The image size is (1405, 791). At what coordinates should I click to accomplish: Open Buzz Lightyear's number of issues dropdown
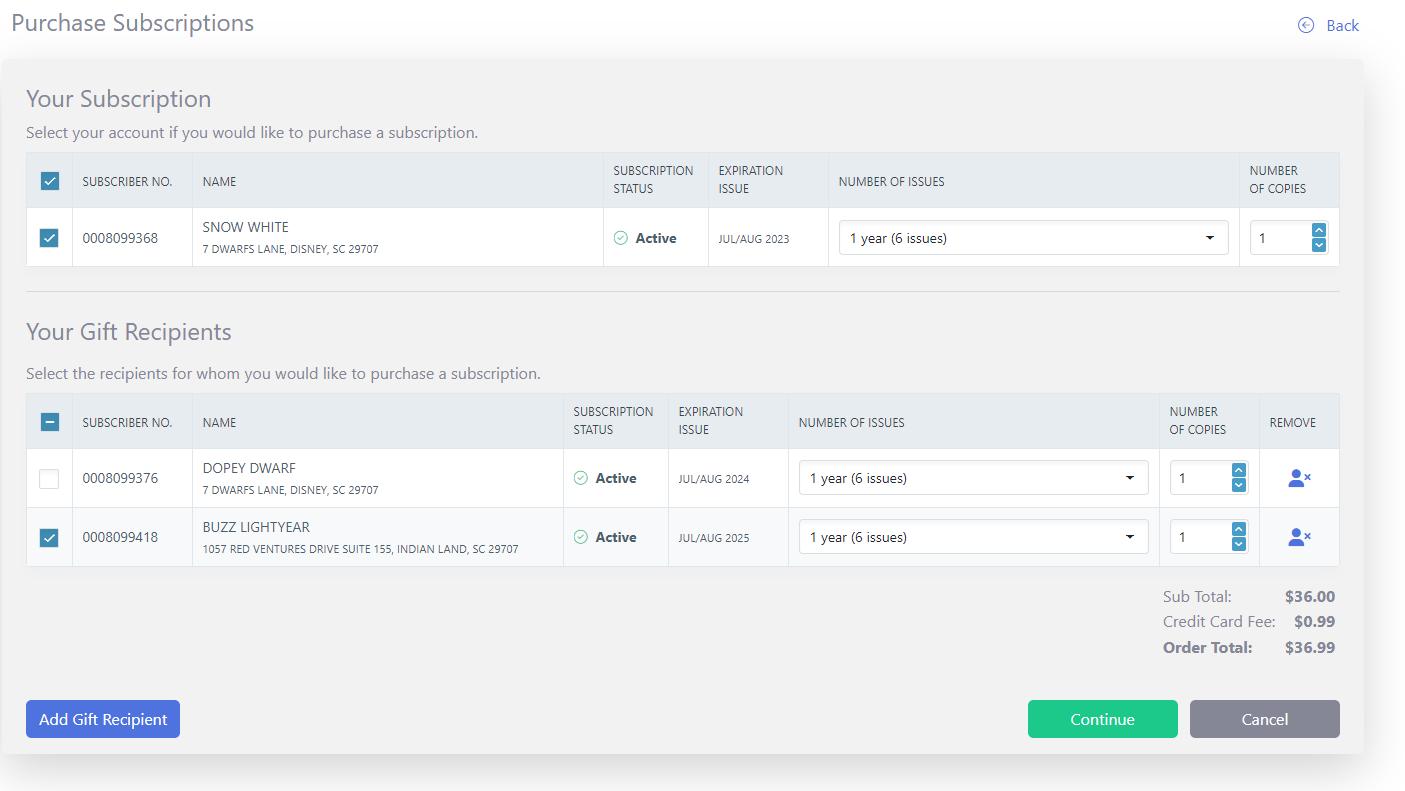972,537
